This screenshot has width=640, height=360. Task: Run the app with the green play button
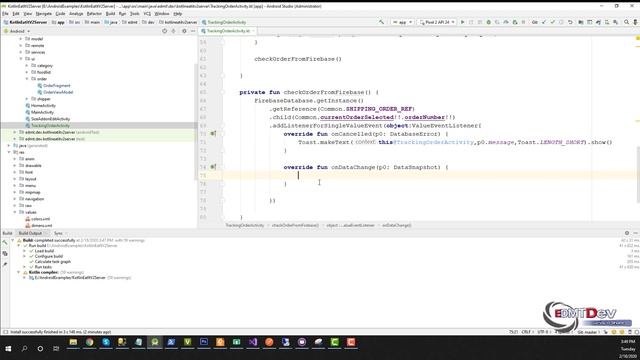[x=462, y=22]
